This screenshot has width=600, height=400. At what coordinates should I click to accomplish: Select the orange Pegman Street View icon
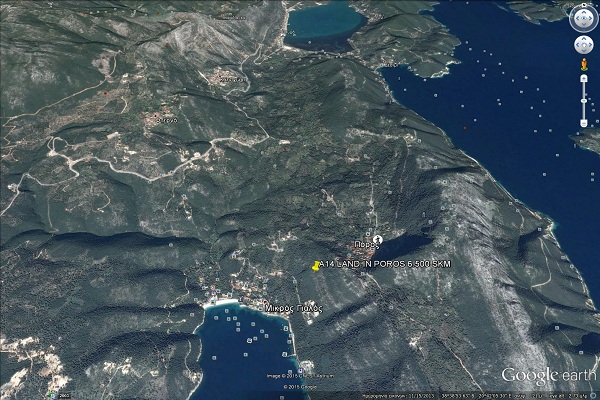coord(583,65)
